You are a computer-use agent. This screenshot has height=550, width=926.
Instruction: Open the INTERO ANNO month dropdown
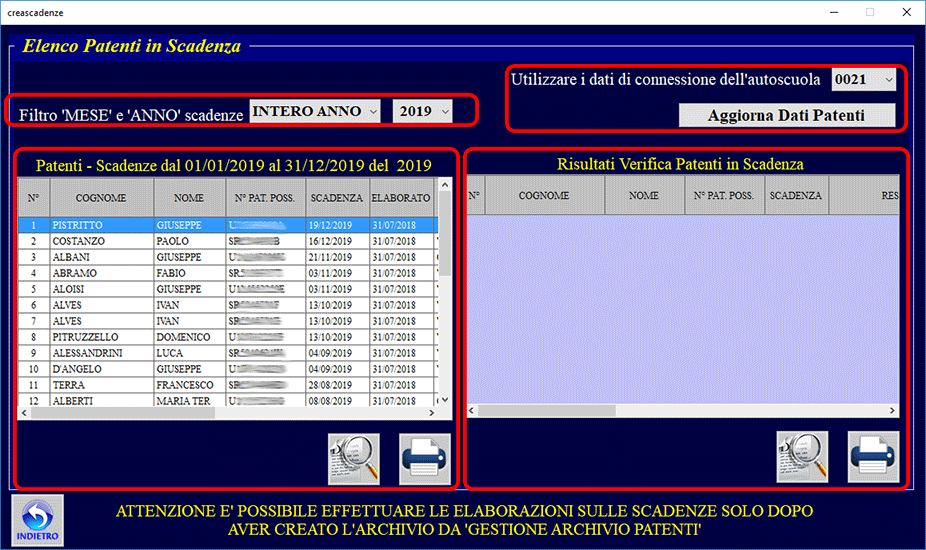[315, 111]
